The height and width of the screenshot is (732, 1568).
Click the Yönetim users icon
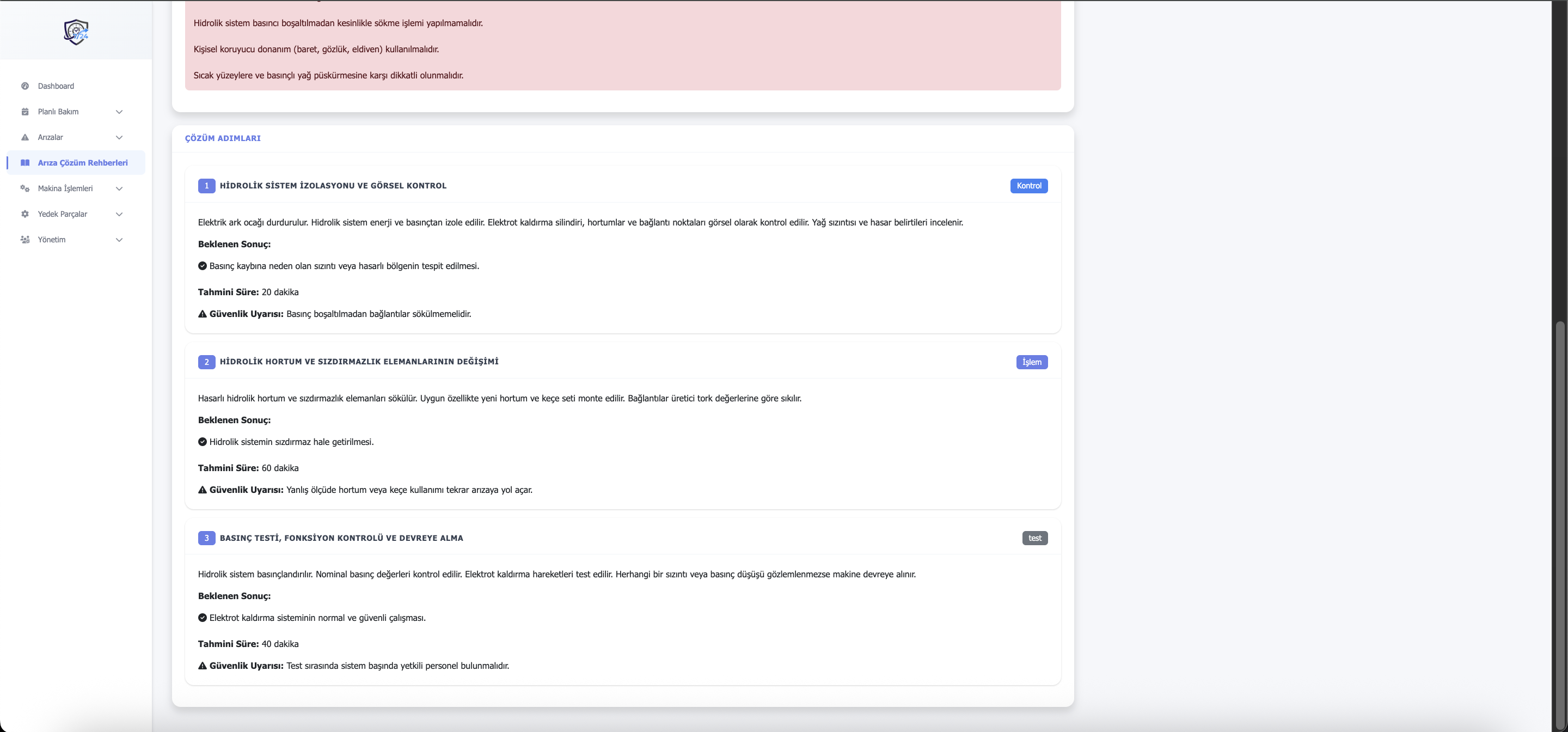point(25,239)
